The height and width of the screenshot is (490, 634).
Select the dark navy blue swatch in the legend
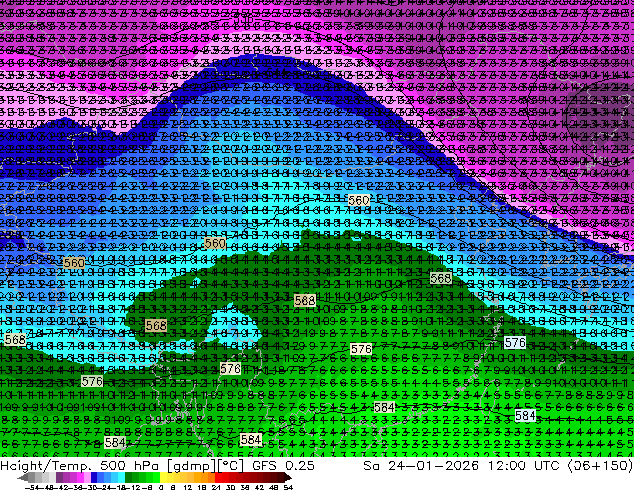click(x=94, y=477)
